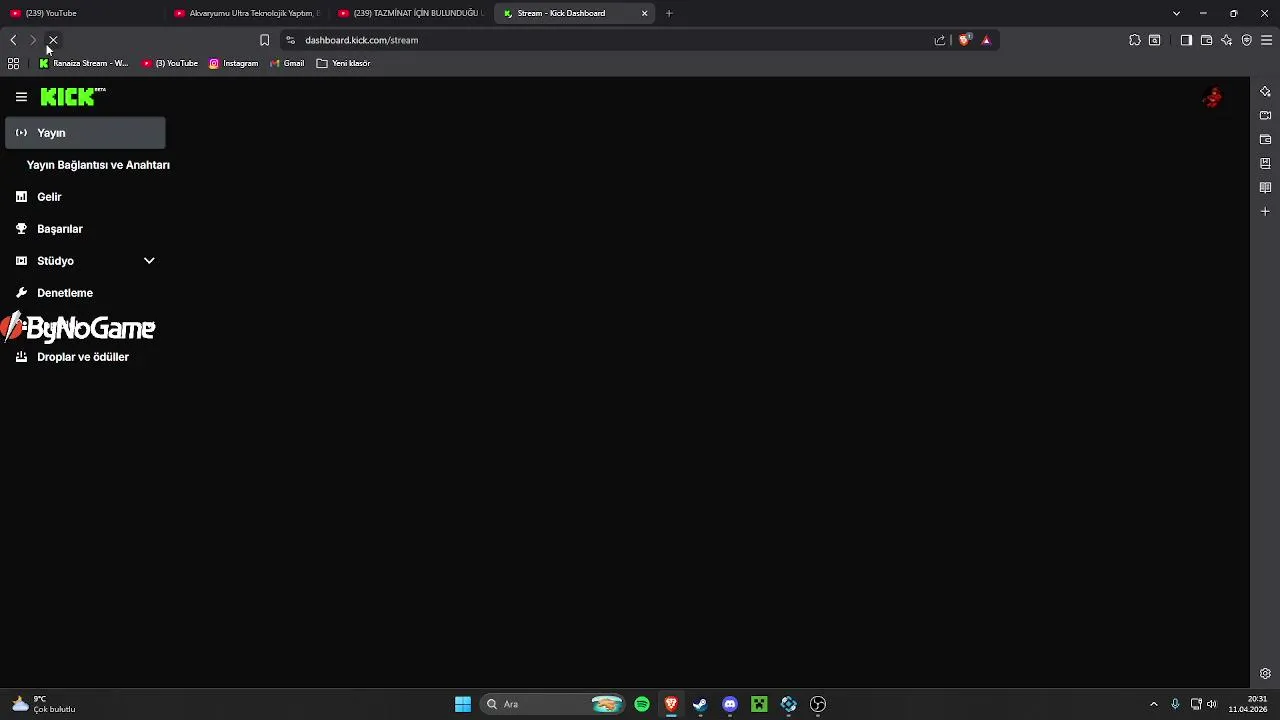The height and width of the screenshot is (720, 1280).
Task: Switch to Akvaryumu Ultra Teknolojik tab
Action: point(247,13)
